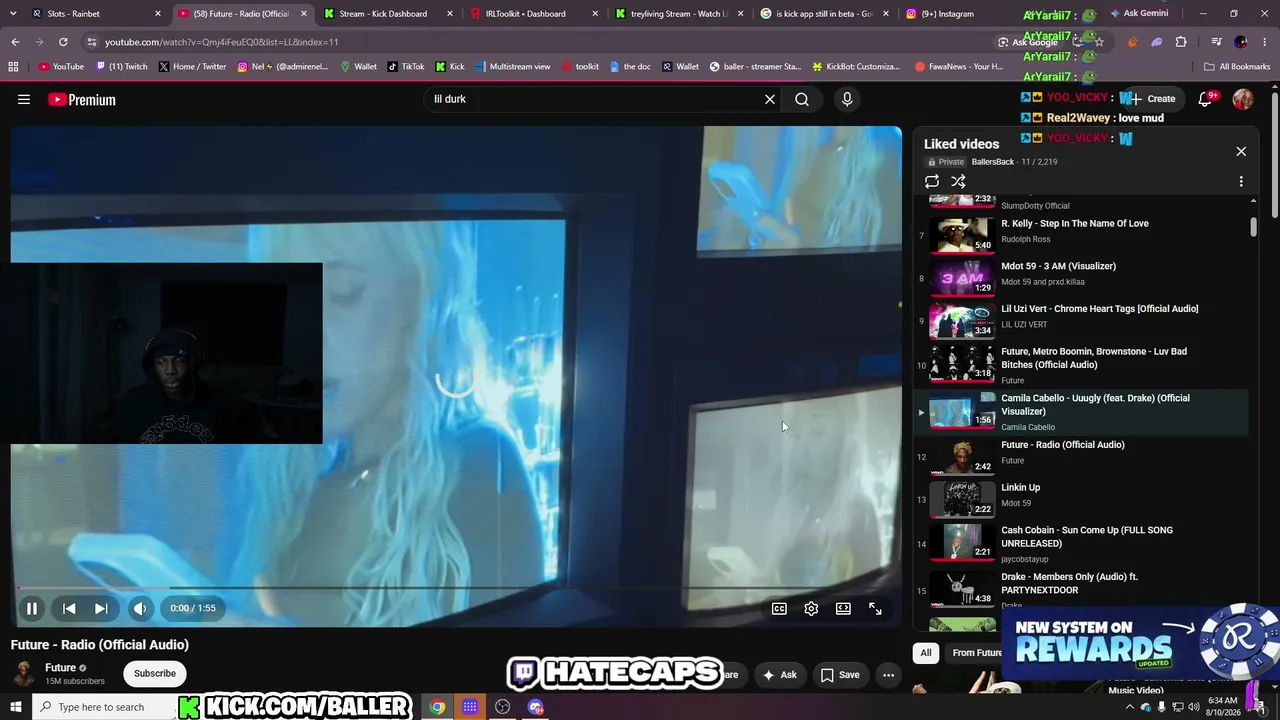The height and width of the screenshot is (720, 1280).
Task: Go back in the browser
Action: click(15, 42)
